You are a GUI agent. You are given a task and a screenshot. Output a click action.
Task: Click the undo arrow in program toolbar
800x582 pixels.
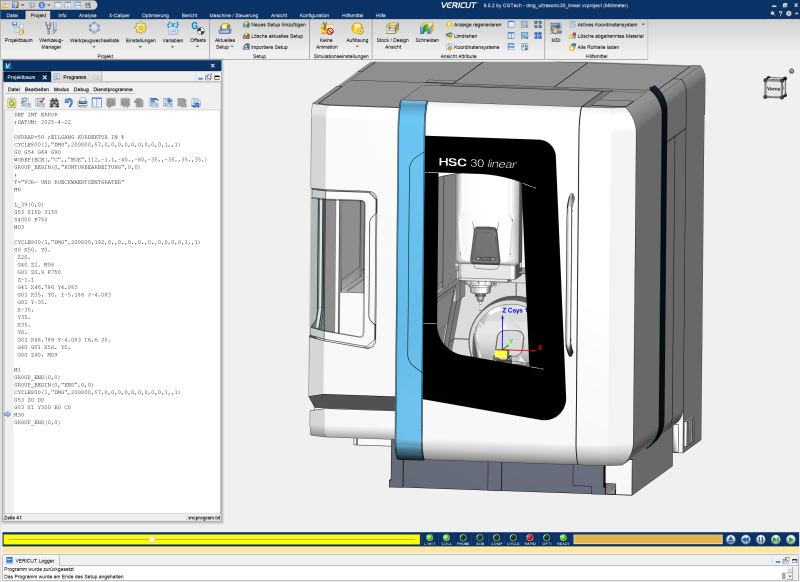[x=68, y=103]
